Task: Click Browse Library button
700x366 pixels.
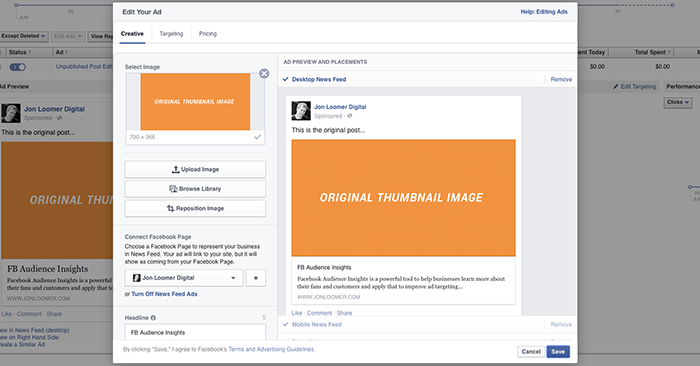Action: point(195,189)
